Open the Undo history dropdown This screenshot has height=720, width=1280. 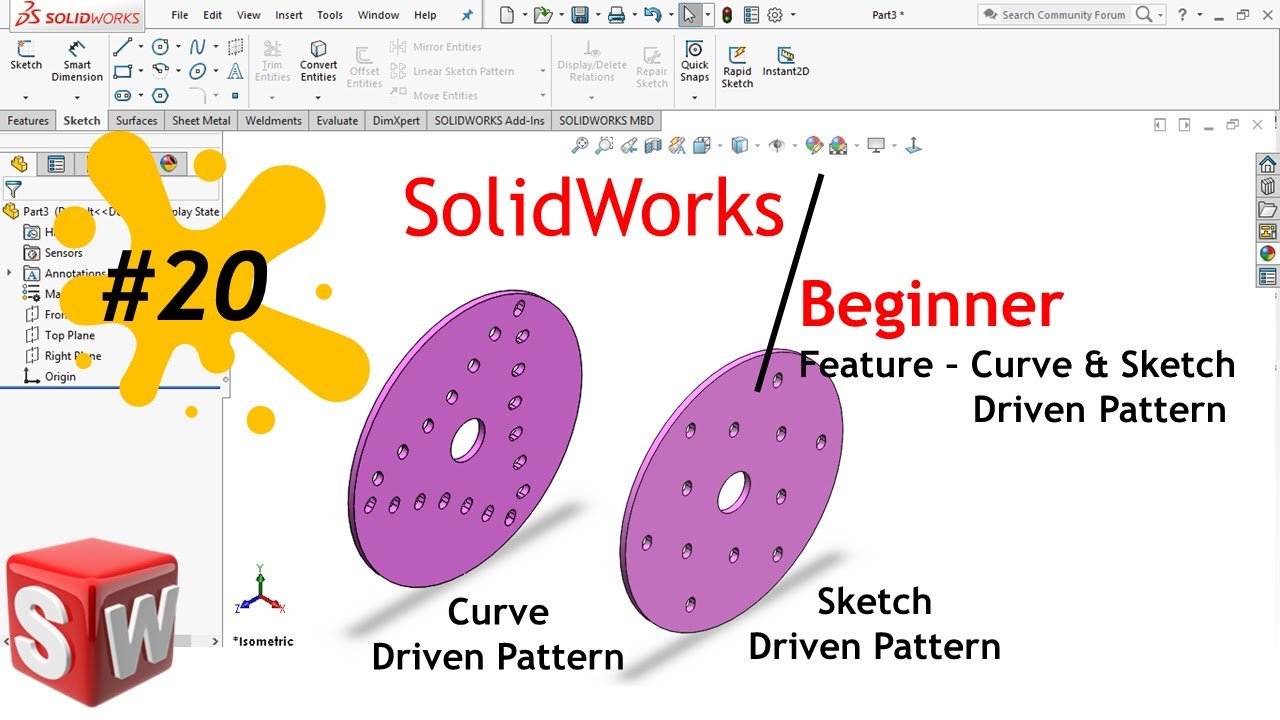[669, 15]
